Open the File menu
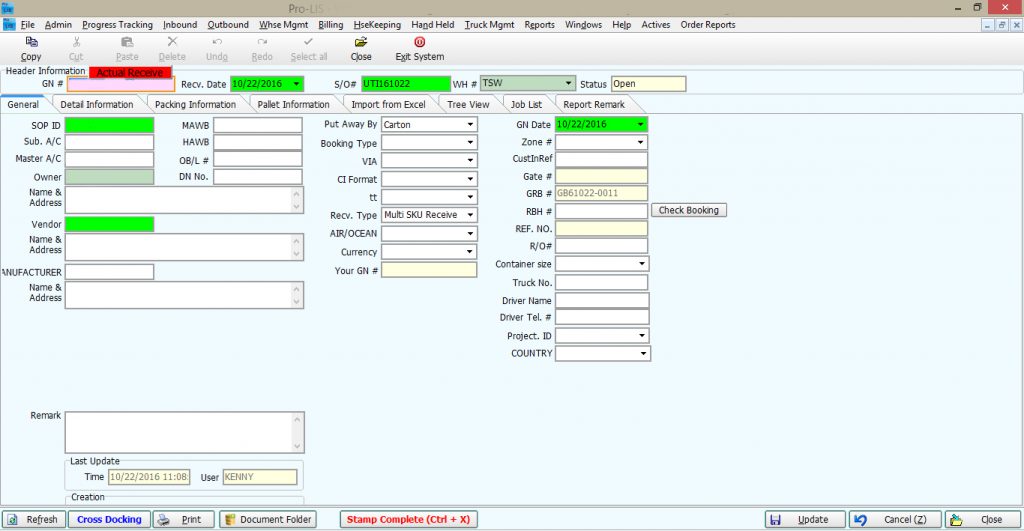 [28, 25]
